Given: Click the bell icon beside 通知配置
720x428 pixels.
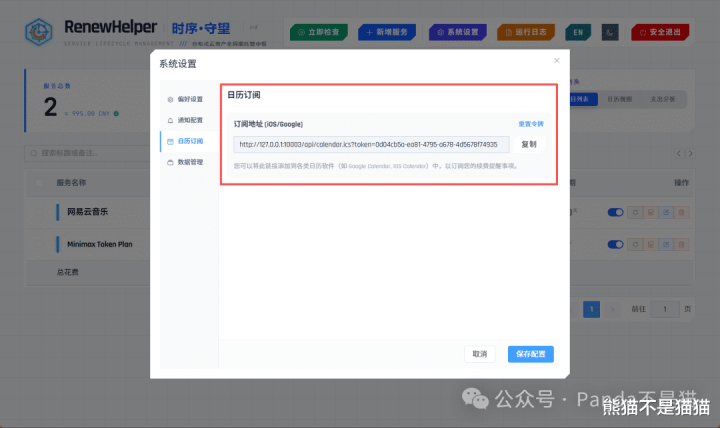Looking at the screenshot, I should pyautogui.click(x=170, y=120).
